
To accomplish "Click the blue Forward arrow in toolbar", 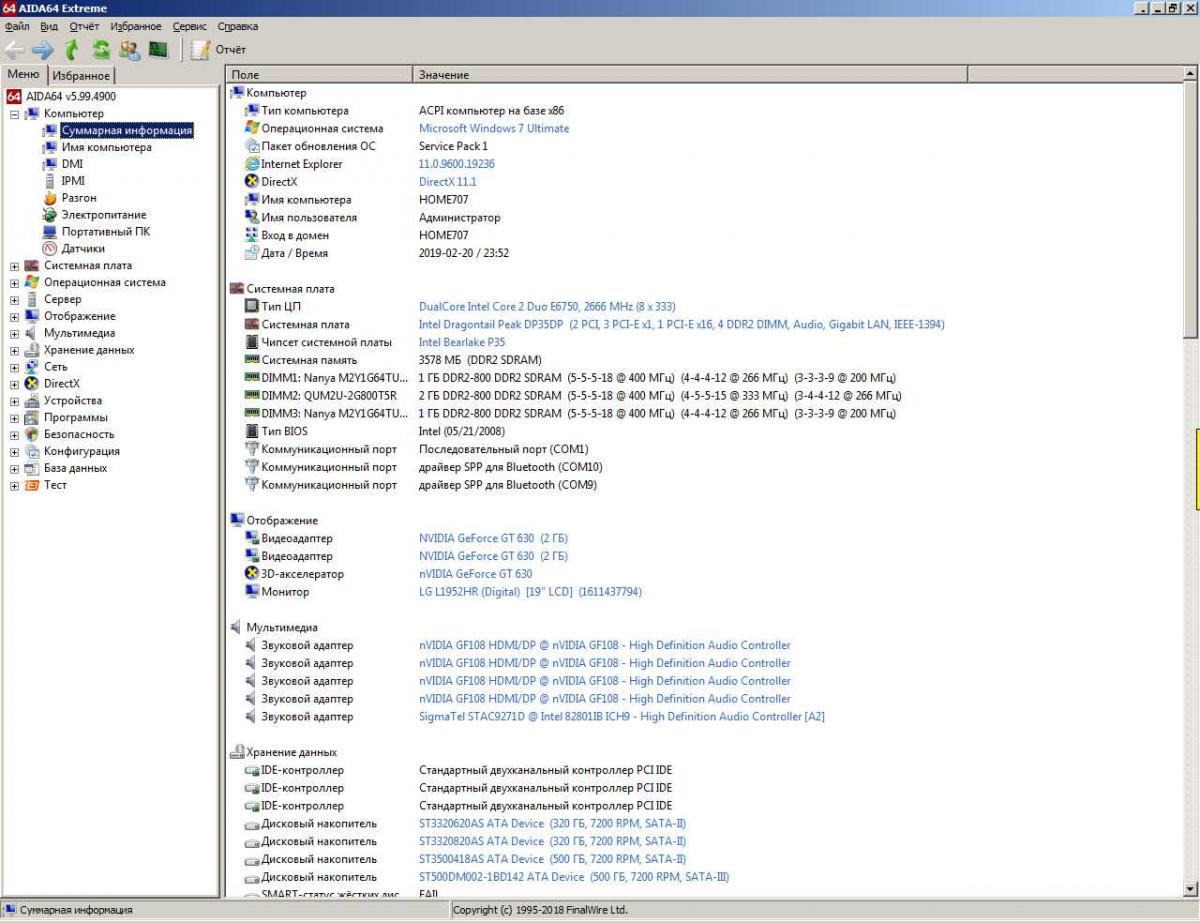I will [x=42, y=49].
